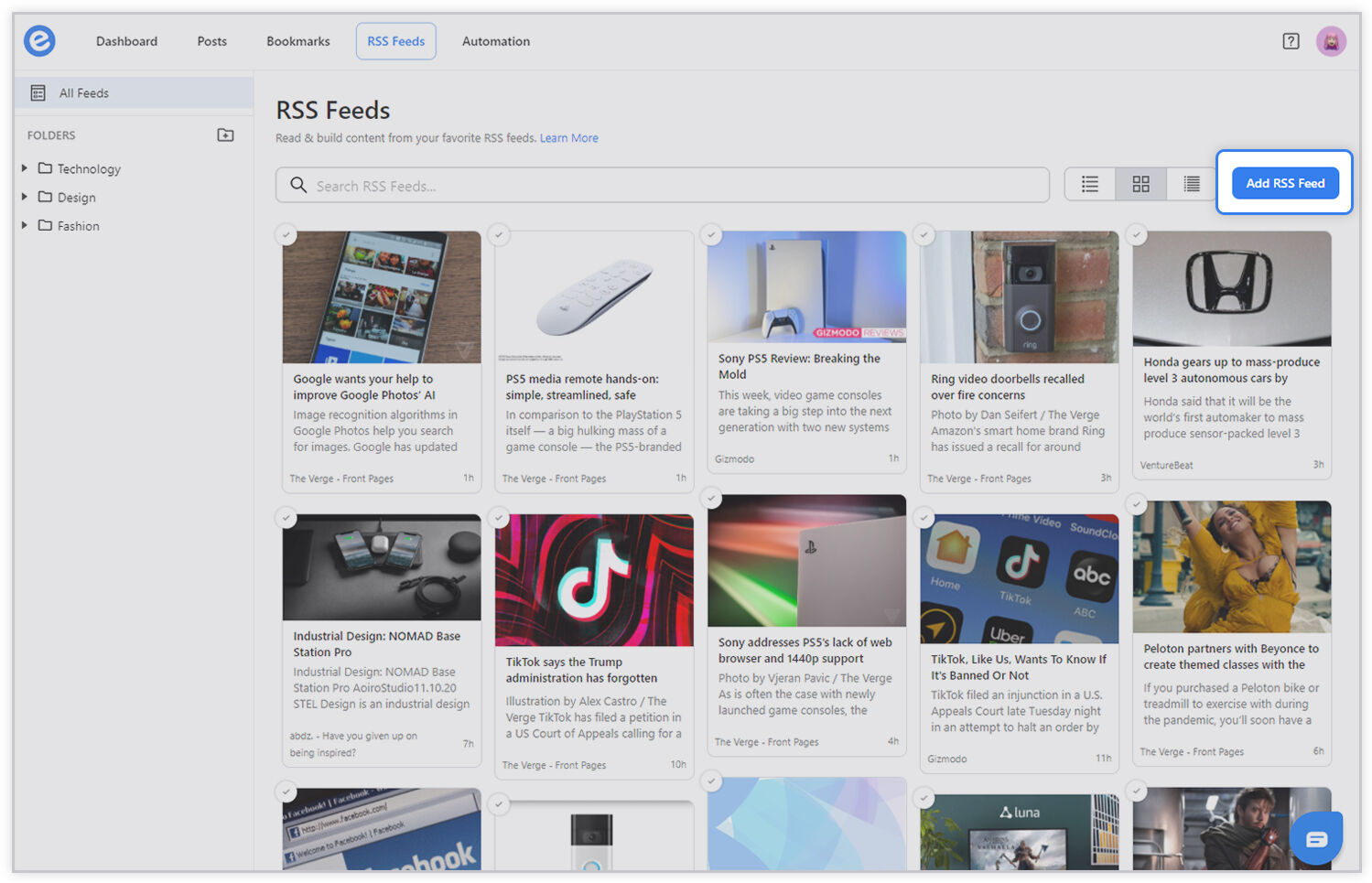Select the RSS Feeds tab

(x=395, y=41)
